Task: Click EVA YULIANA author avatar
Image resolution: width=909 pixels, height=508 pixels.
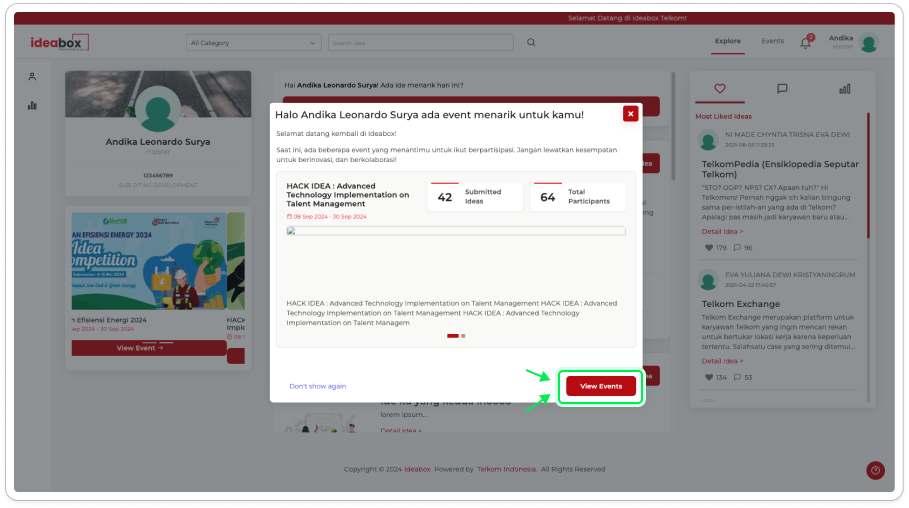Action: (708, 281)
